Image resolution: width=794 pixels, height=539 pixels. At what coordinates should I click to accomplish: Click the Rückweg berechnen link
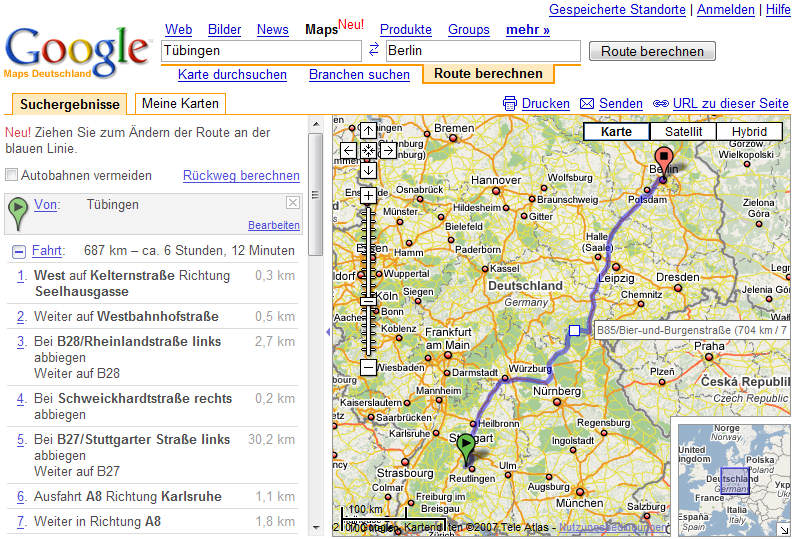click(x=241, y=175)
